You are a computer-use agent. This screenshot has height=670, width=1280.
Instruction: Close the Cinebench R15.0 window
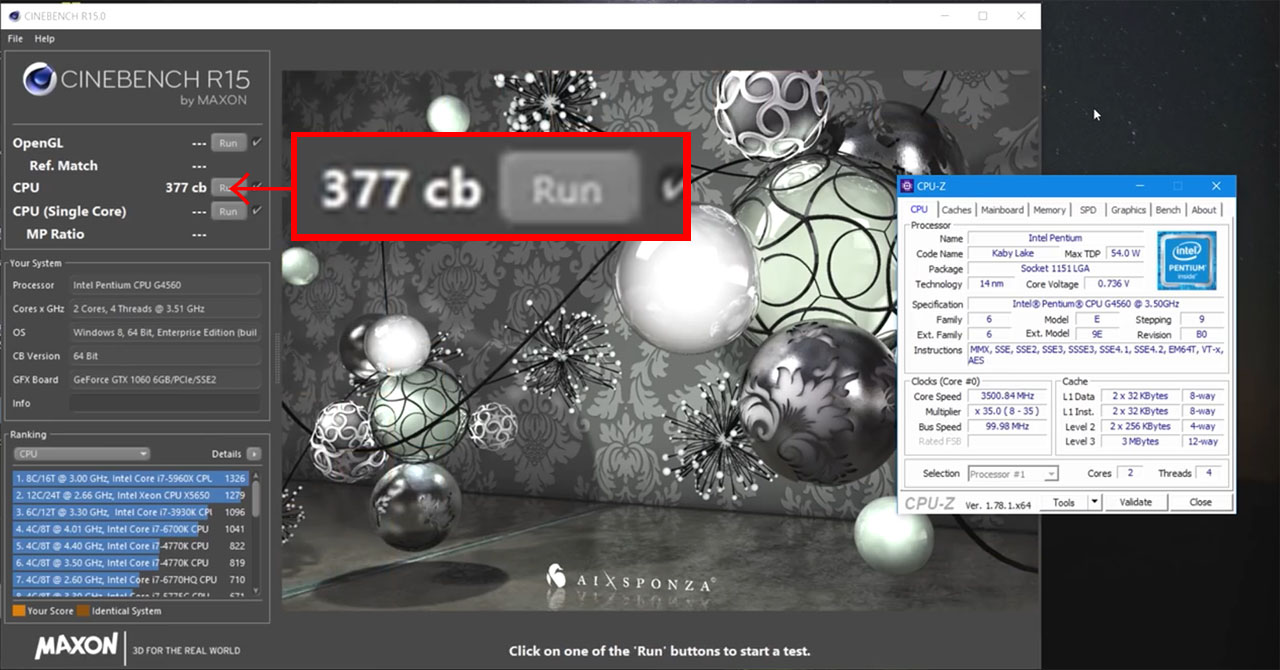click(1020, 16)
